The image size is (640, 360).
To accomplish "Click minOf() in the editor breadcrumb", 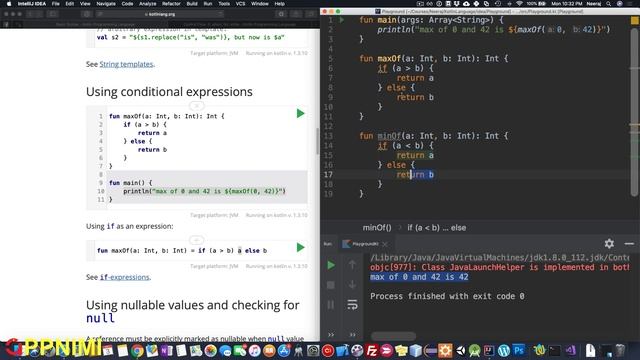I will 377,228.
